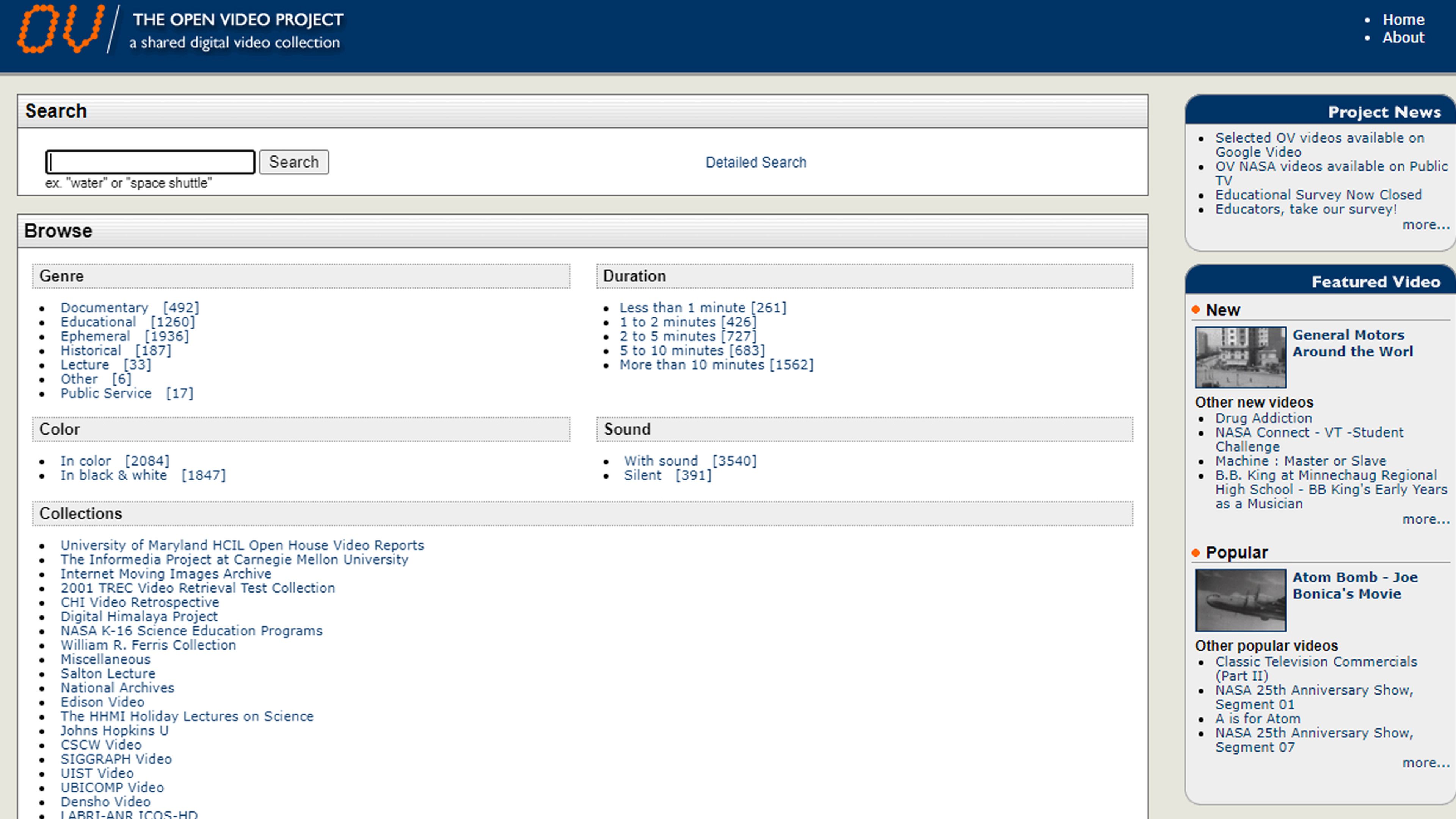Screen dimensions: 1456x819
Task: Browse the Documentary genre
Action: click(105, 308)
